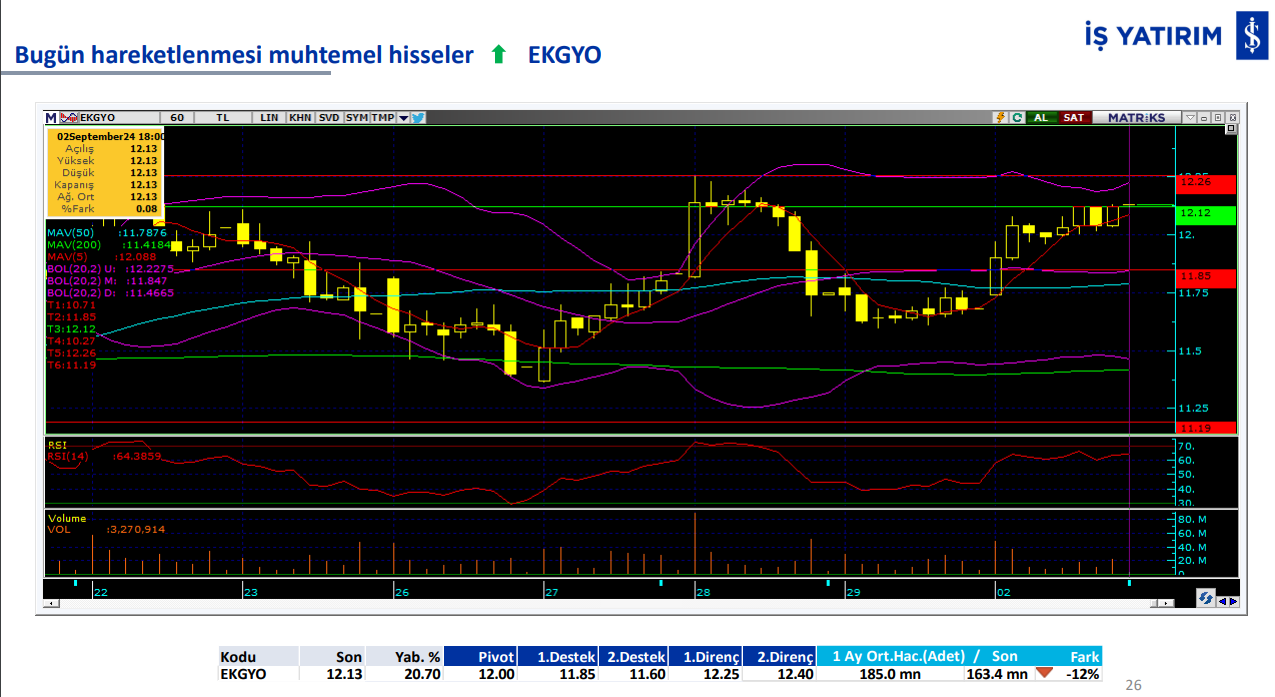This screenshot has width=1275, height=697.
Task: Open the 60 minute period selector
Action: click(177, 117)
